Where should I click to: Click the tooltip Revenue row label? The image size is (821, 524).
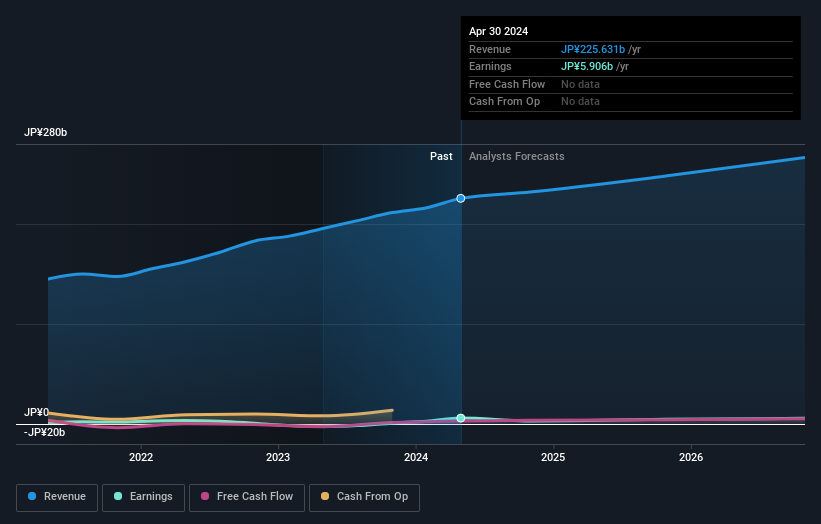tap(490, 49)
